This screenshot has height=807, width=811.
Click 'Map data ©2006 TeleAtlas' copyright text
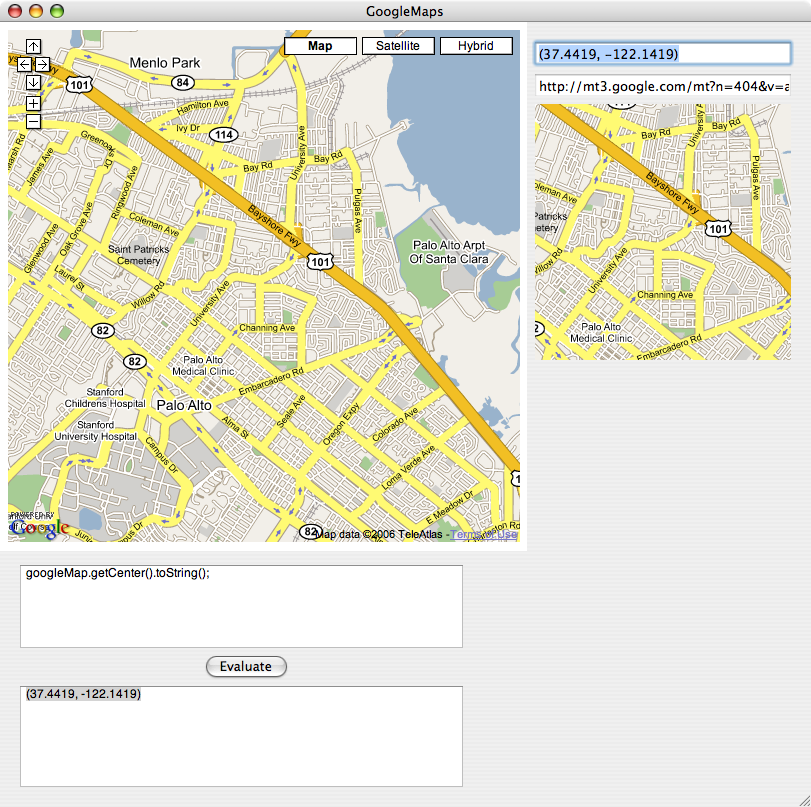(x=380, y=534)
